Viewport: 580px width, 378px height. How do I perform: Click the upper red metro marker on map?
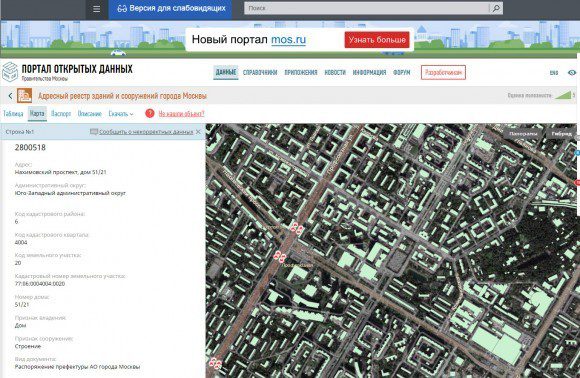[x=297, y=227]
